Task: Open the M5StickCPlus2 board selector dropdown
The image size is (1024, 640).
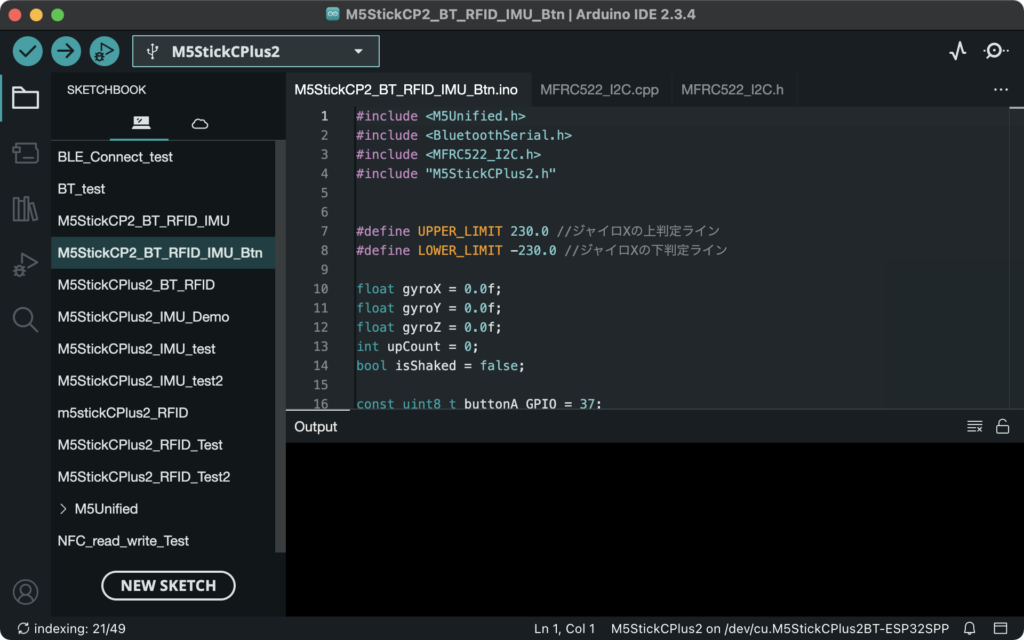Action: tap(256, 51)
